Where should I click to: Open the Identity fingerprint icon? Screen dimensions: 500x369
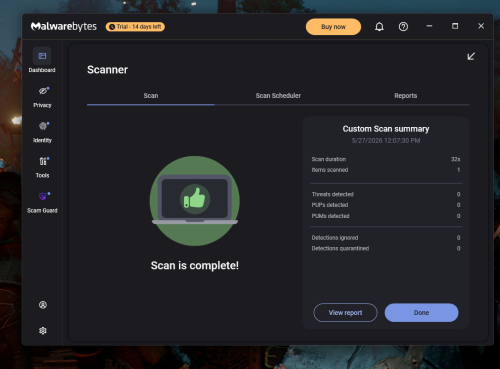click(43, 126)
